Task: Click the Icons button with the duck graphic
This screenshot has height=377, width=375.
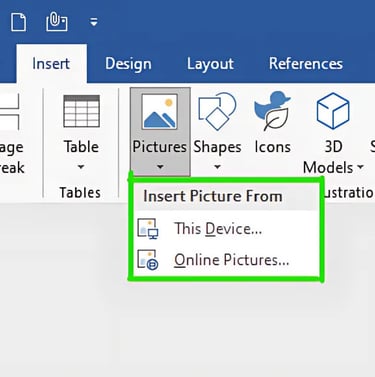Action: coord(272,111)
